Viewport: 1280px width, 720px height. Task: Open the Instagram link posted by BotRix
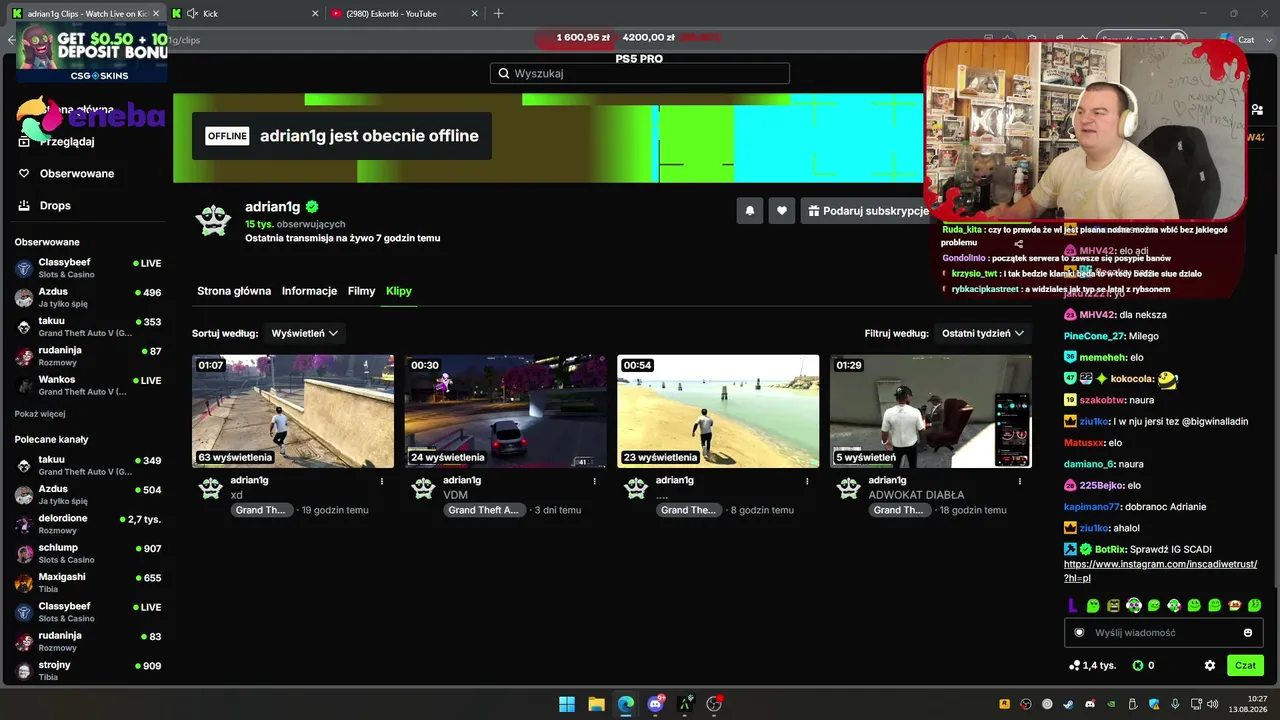tap(1160, 571)
